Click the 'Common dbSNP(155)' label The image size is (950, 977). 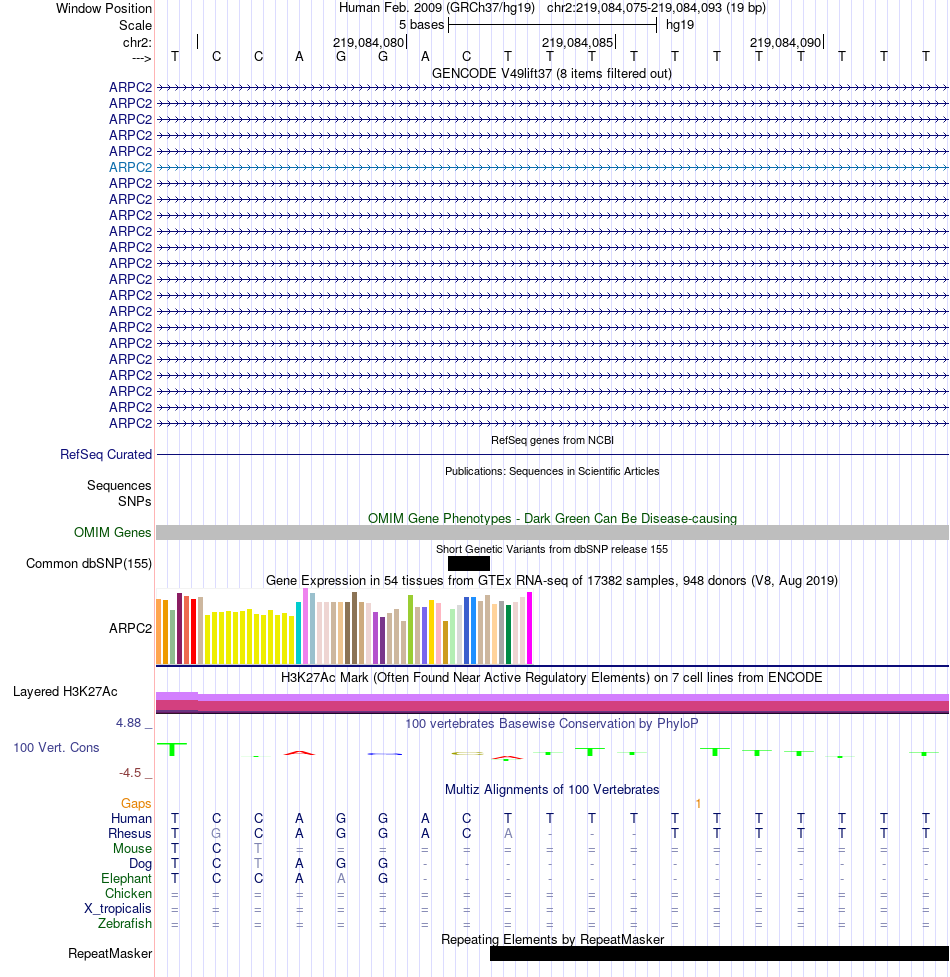coord(88,563)
